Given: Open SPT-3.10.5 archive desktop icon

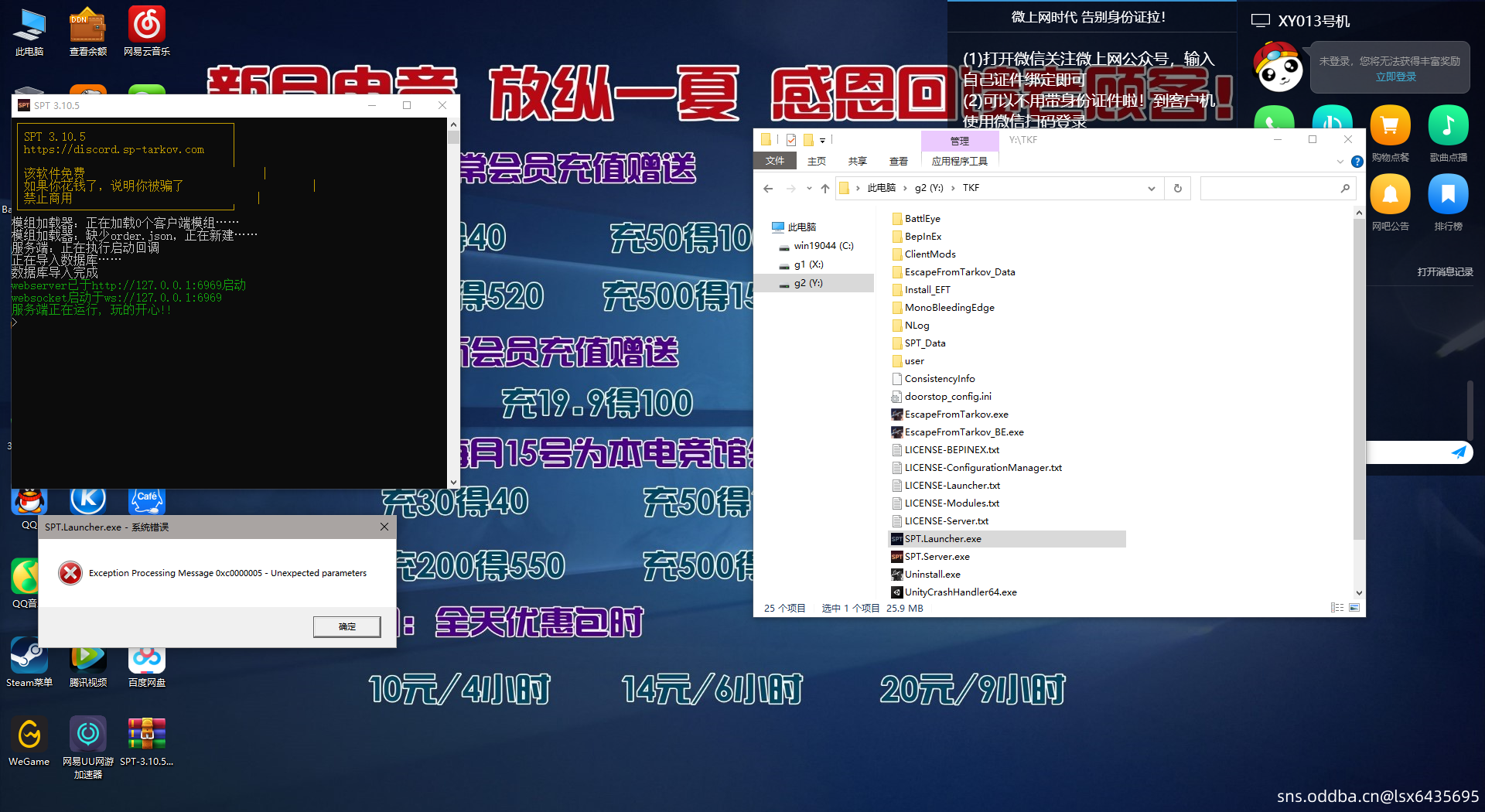Looking at the screenshot, I should 147,741.
